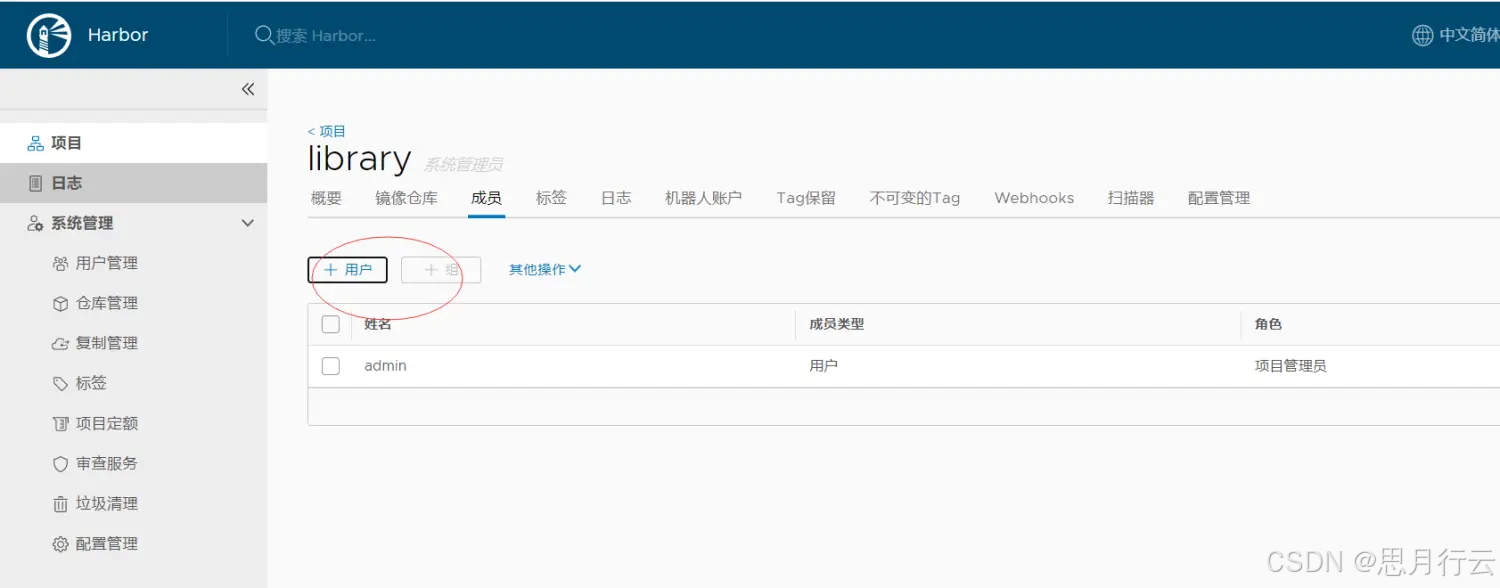Click the +用户 button to add a member
Screen dimensions: 1500x588
click(x=347, y=269)
